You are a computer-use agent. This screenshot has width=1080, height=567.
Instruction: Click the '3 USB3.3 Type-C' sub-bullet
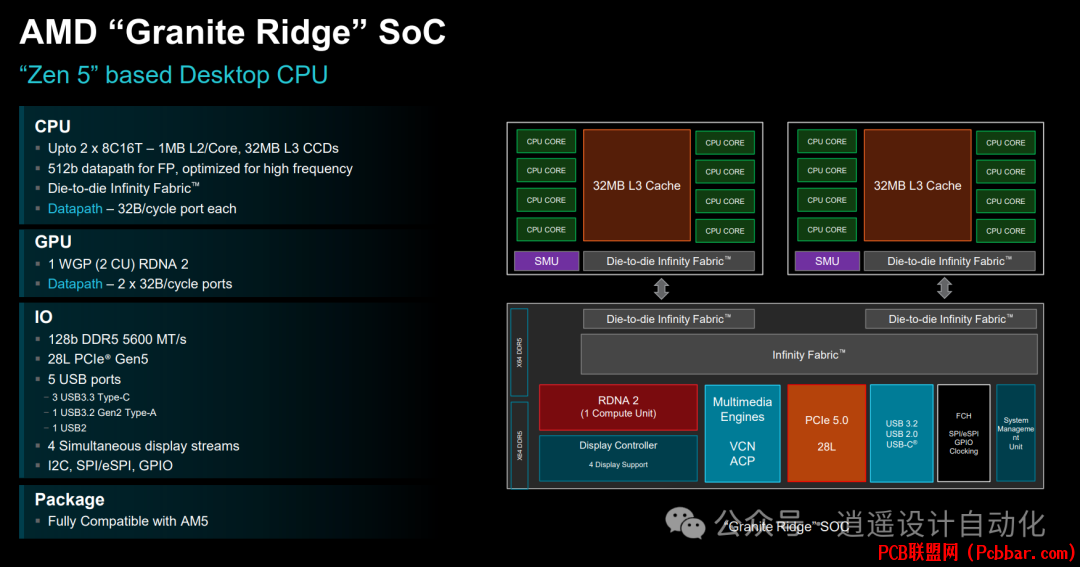coord(91,398)
